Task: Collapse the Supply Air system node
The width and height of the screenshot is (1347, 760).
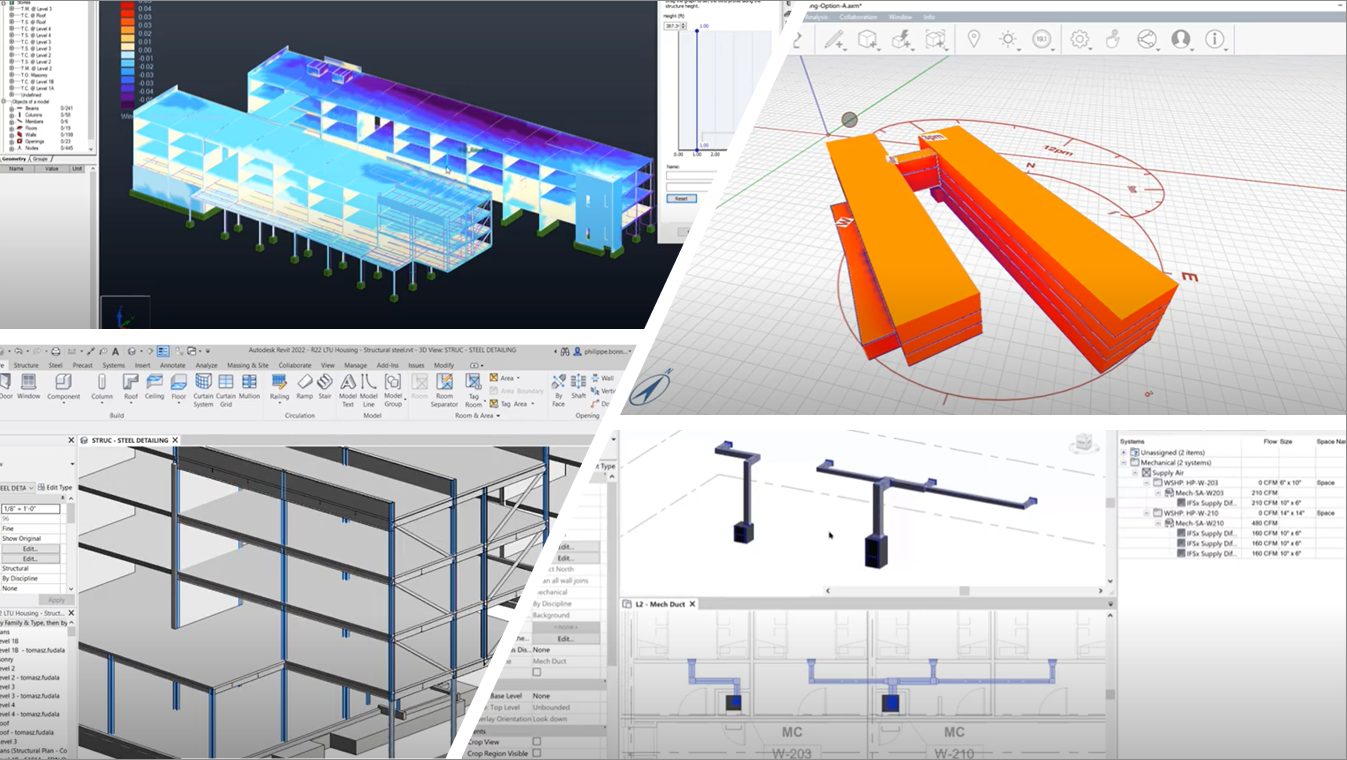Action: (x=1136, y=472)
